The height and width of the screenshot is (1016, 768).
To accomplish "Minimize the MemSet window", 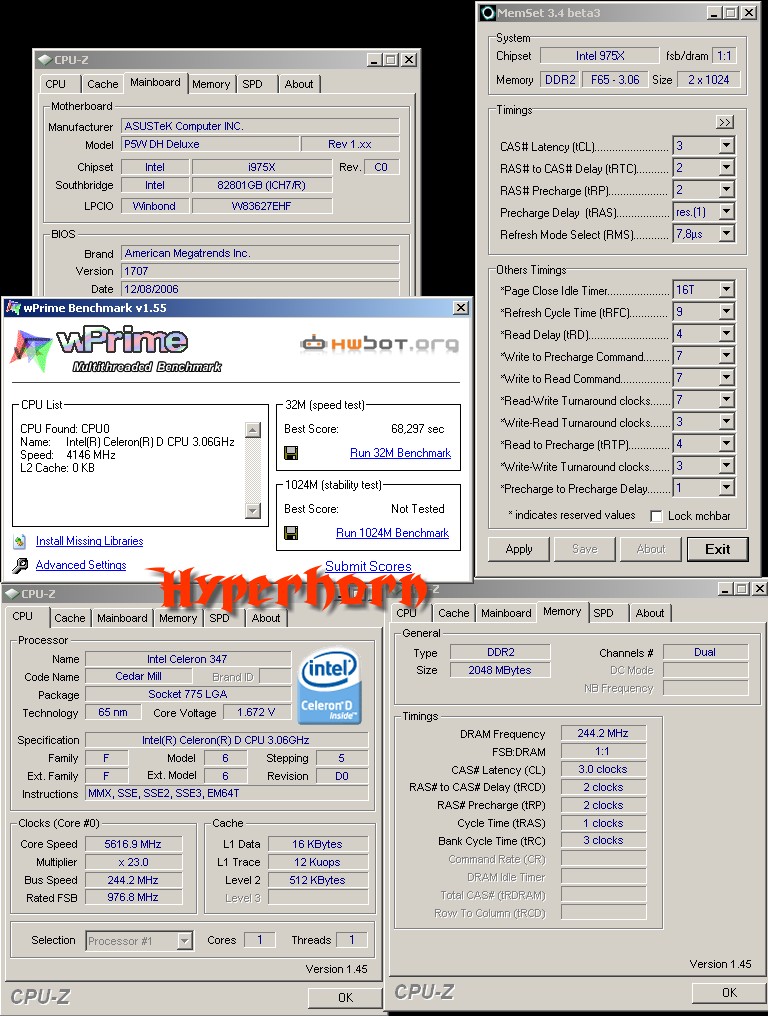I will [x=714, y=12].
